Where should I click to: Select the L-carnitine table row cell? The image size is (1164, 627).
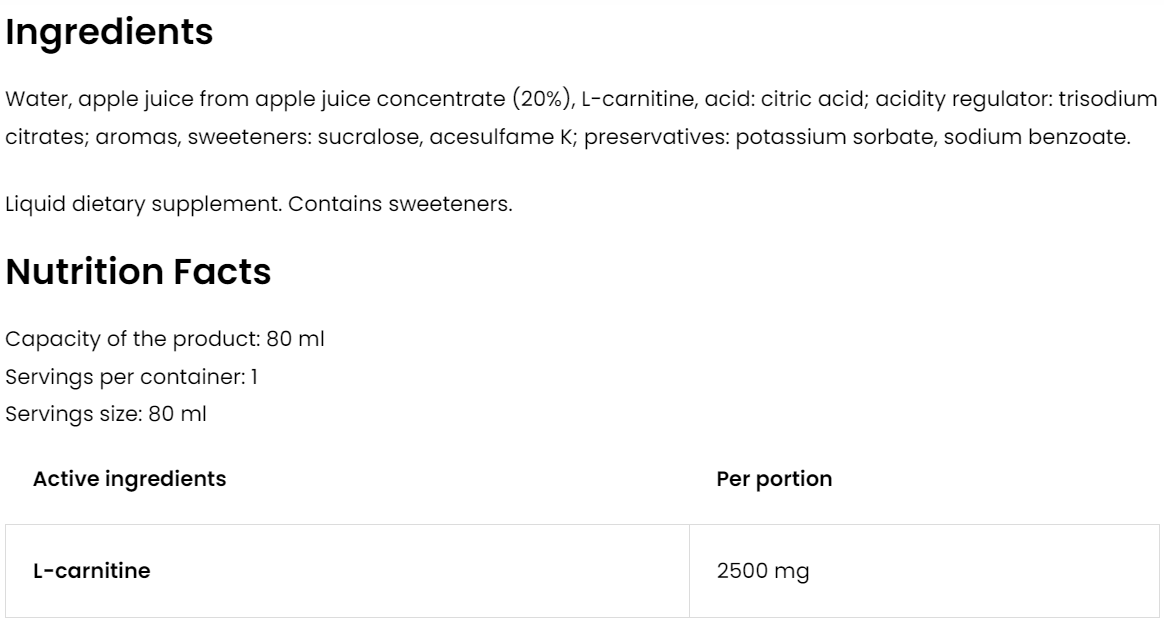(x=92, y=572)
